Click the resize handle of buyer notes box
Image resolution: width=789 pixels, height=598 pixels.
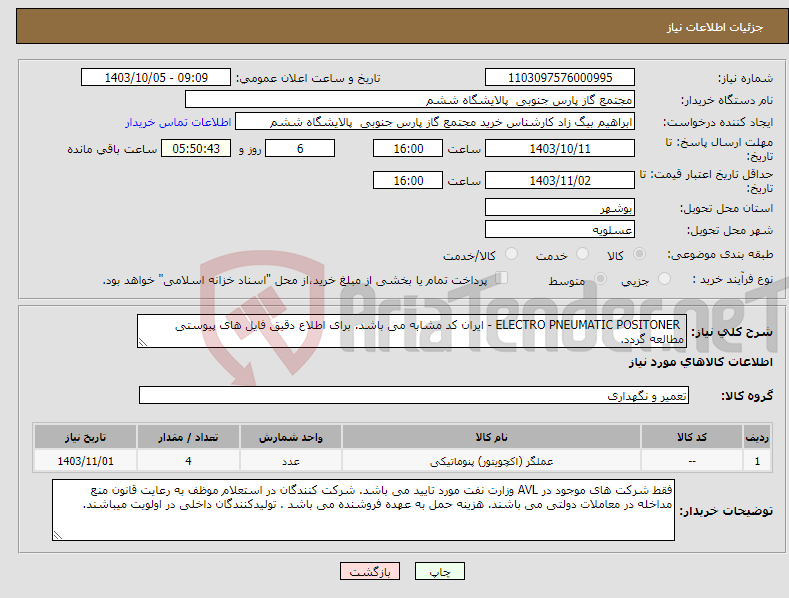(x=57, y=536)
